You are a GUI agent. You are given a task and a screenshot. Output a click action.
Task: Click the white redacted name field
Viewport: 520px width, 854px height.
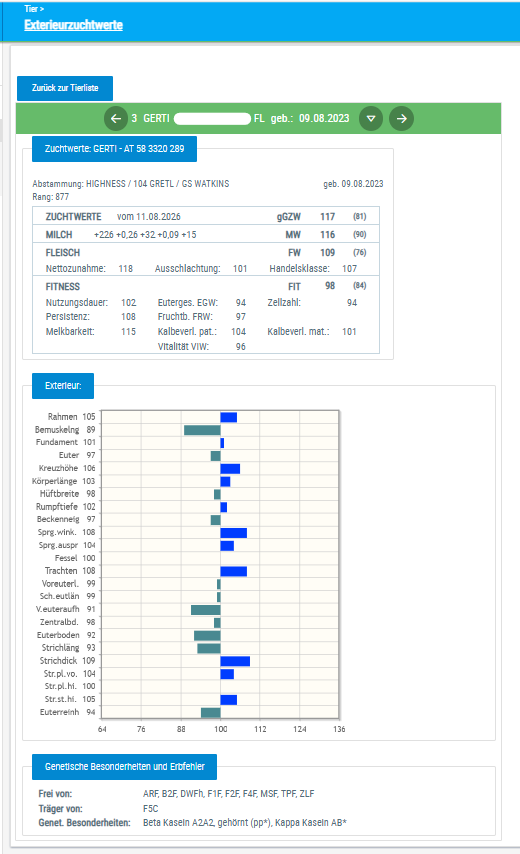(212, 119)
